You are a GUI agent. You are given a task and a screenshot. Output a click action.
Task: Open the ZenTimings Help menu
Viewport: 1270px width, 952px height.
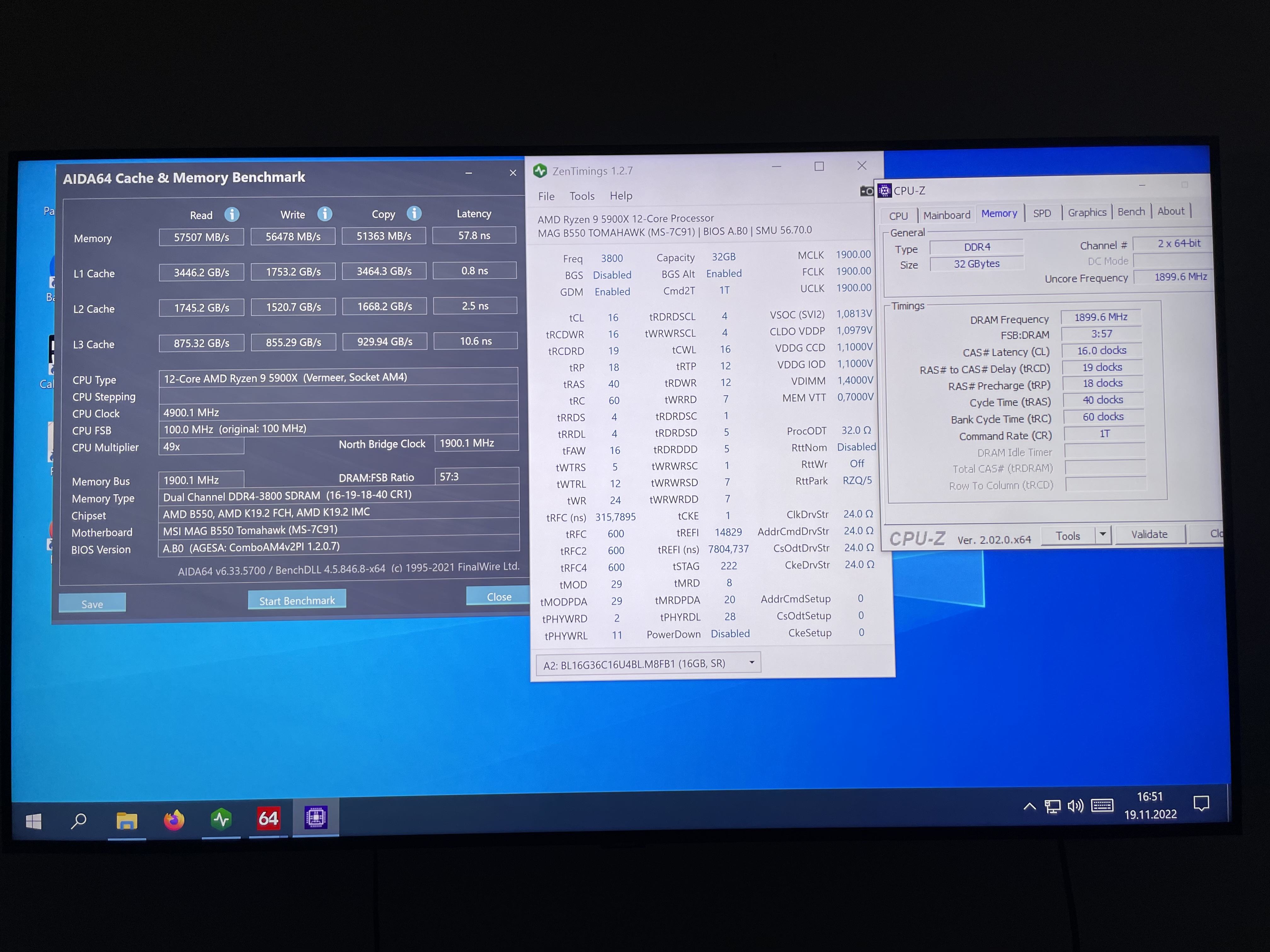click(x=621, y=196)
